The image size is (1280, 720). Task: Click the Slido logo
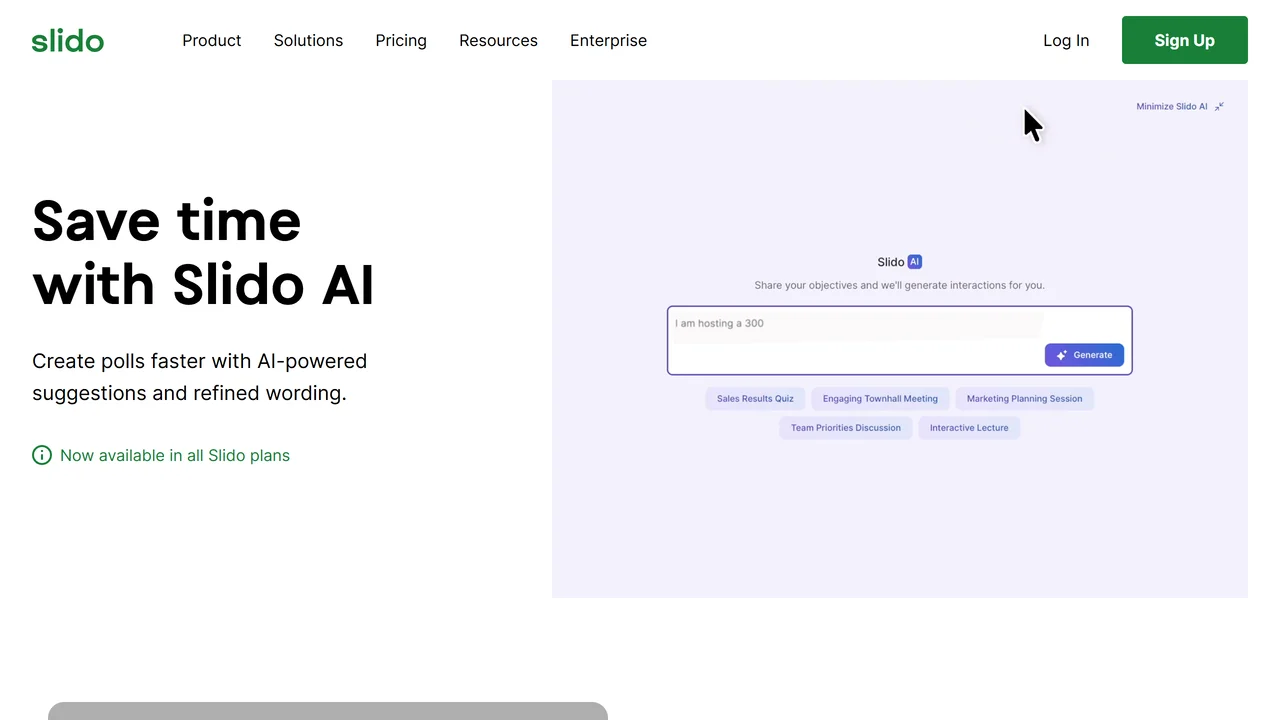[68, 41]
